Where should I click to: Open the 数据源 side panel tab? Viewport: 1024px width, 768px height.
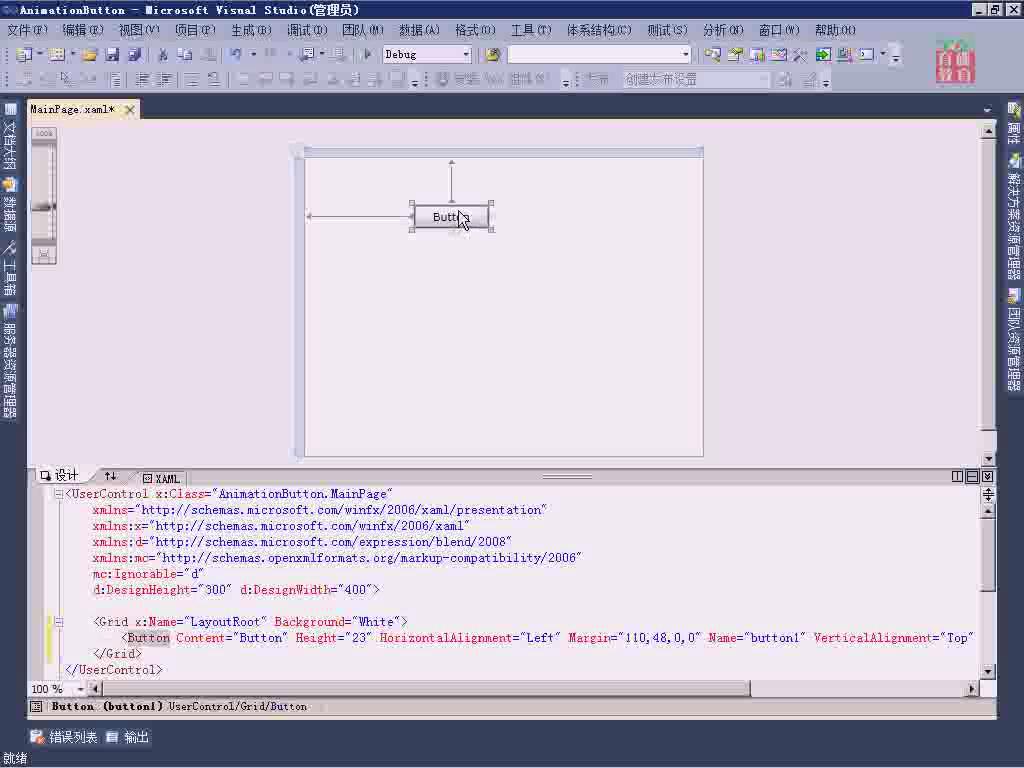coord(9,205)
